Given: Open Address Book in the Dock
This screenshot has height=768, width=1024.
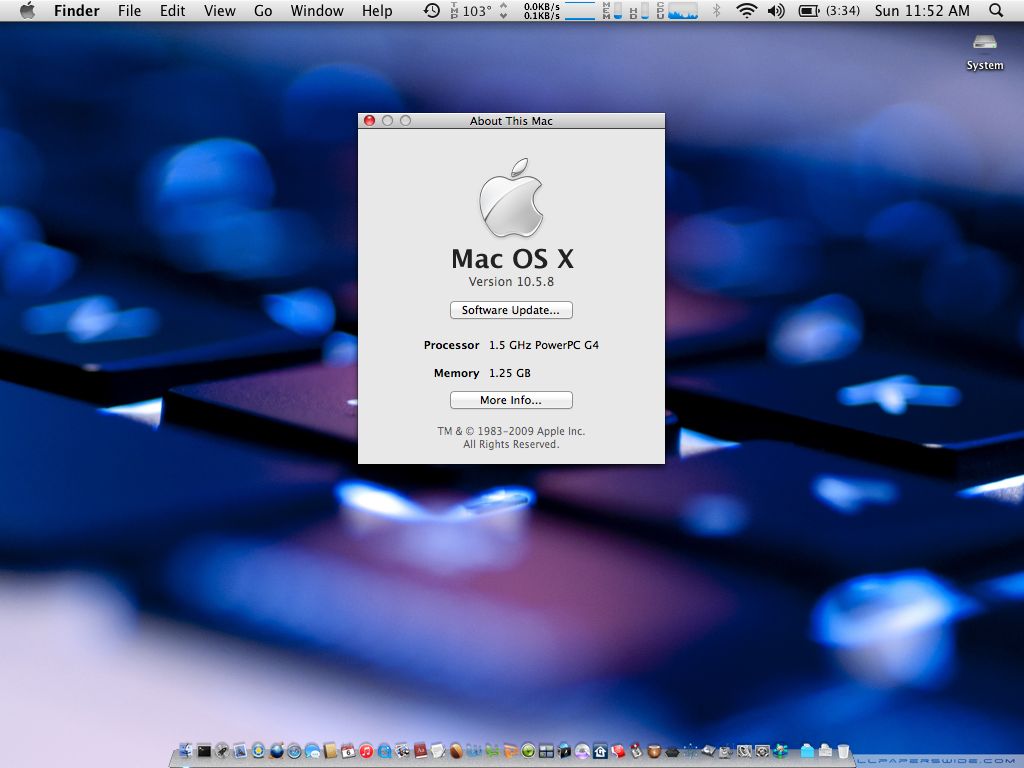Looking at the screenshot, I should [x=330, y=751].
